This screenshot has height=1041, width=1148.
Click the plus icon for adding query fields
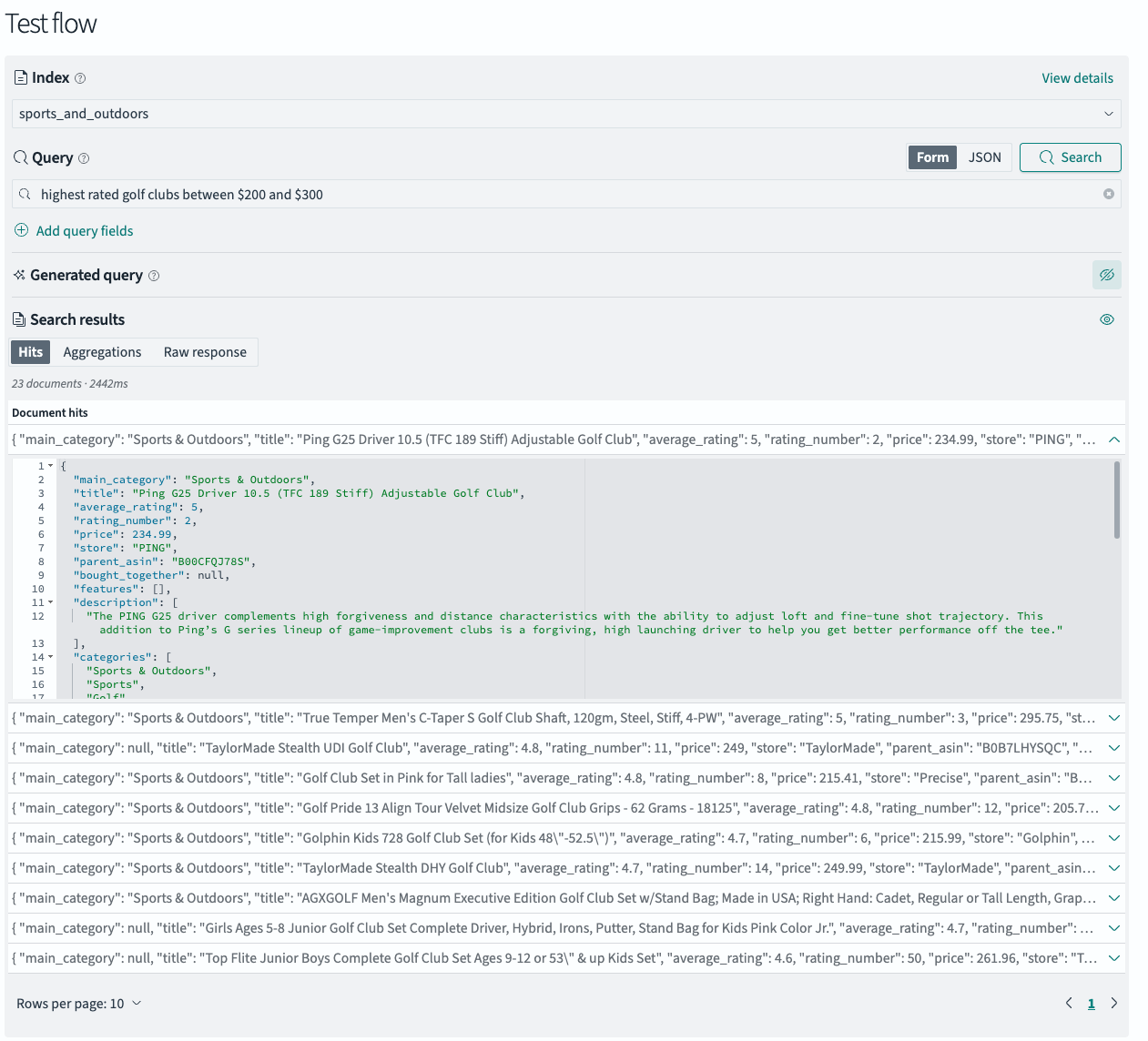22,230
